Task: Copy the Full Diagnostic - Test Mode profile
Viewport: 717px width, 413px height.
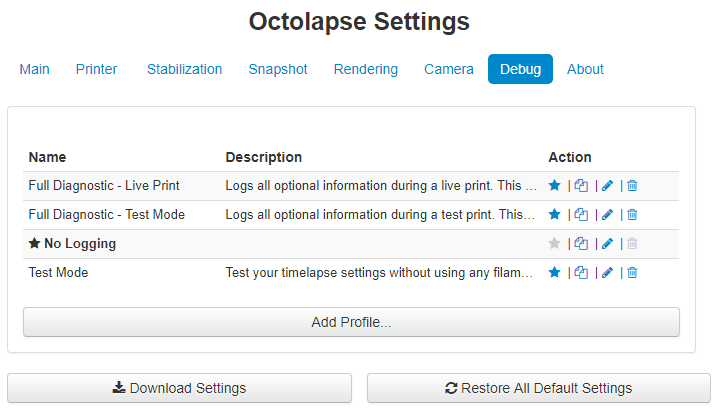Action: point(581,215)
